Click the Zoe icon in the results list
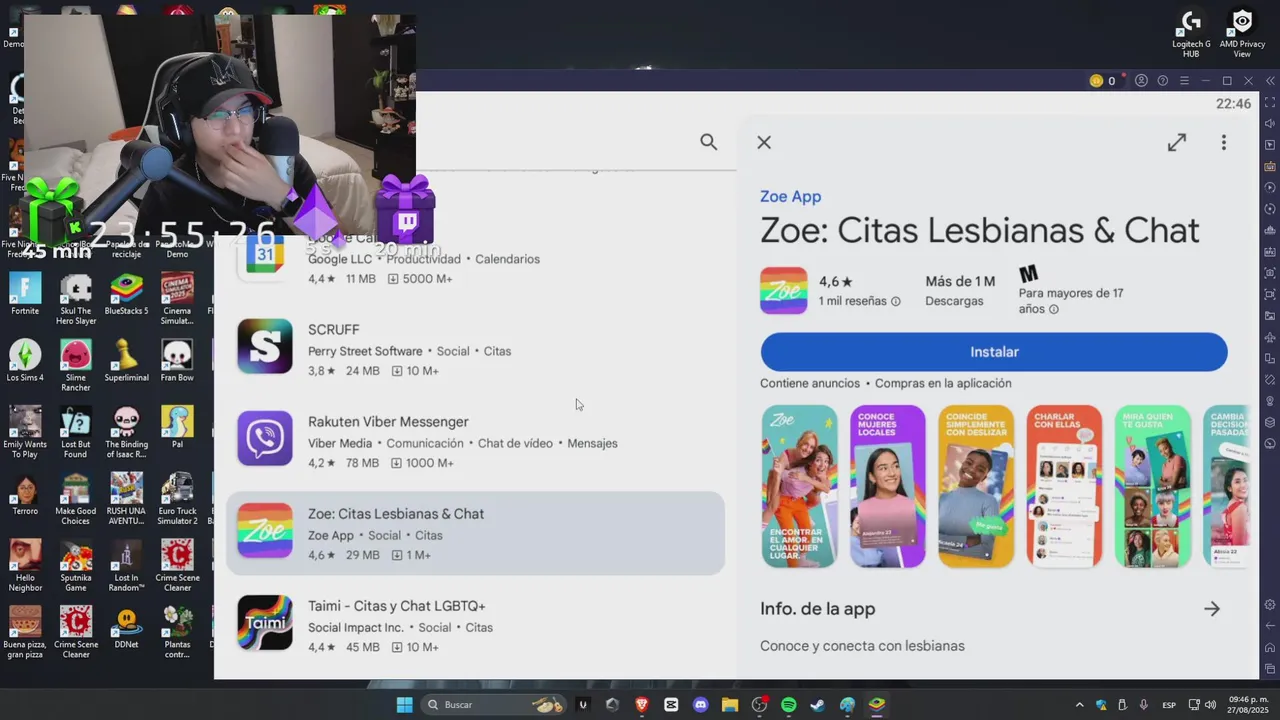Screen dimensions: 1280x720 [x=265, y=530]
